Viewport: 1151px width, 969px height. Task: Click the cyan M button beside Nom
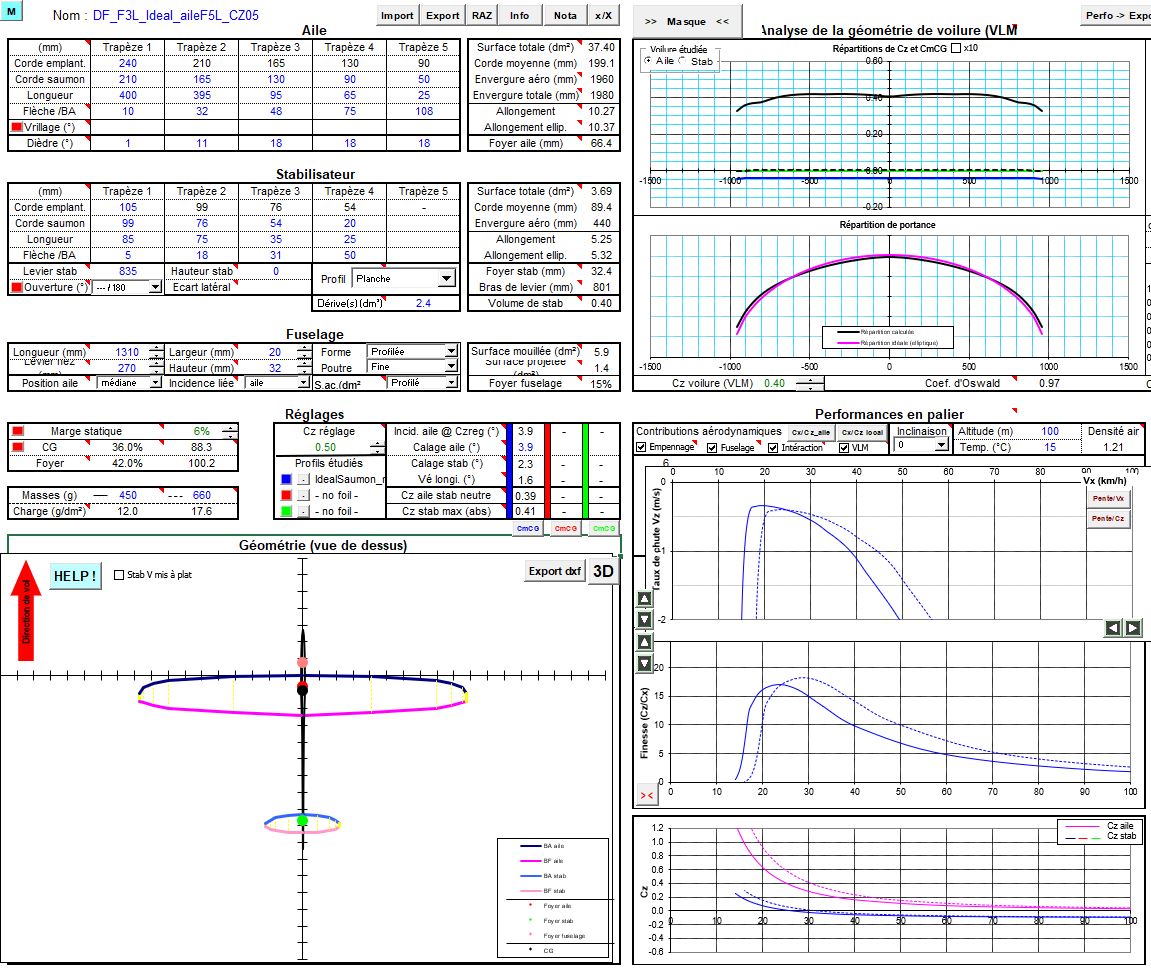pyautogui.click(x=12, y=11)
